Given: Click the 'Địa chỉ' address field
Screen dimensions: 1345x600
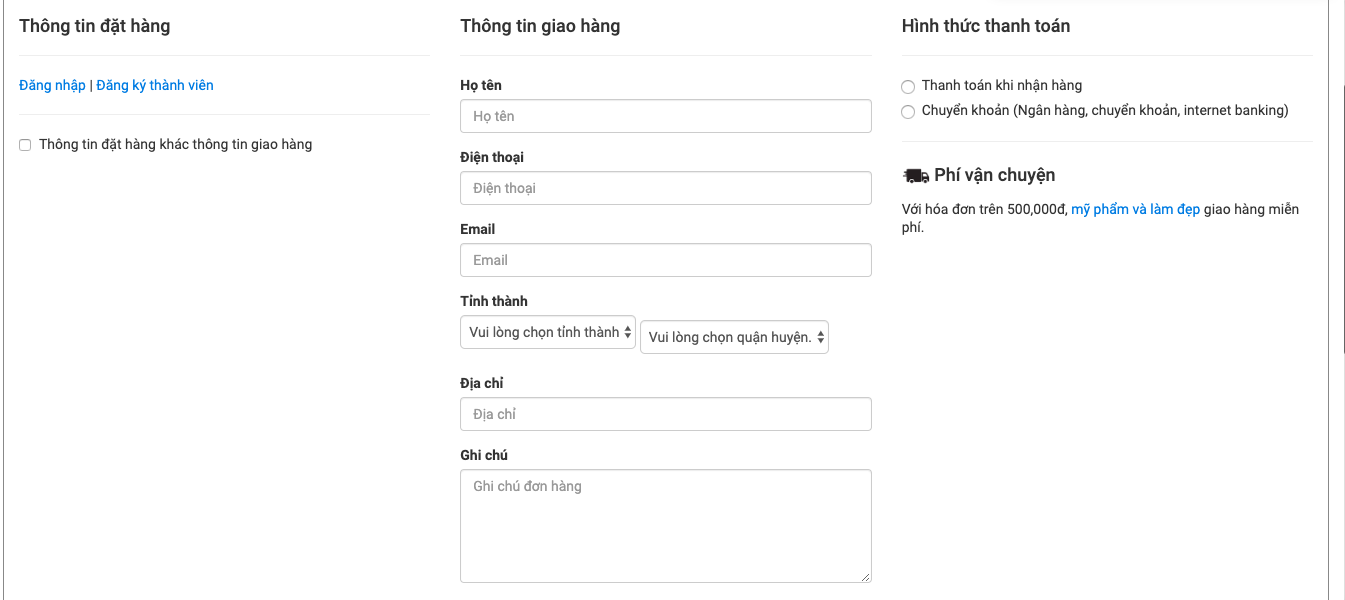Looking at the screenshot, I should (666, 414).
